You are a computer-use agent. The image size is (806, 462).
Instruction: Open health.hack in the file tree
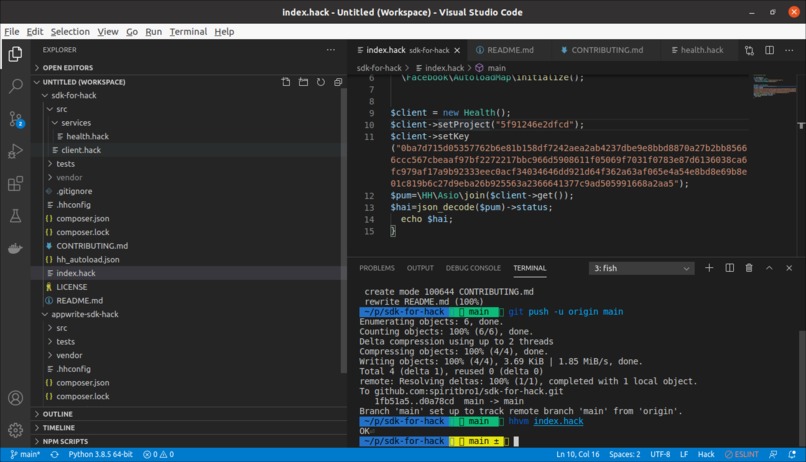[x=87, y=136]
